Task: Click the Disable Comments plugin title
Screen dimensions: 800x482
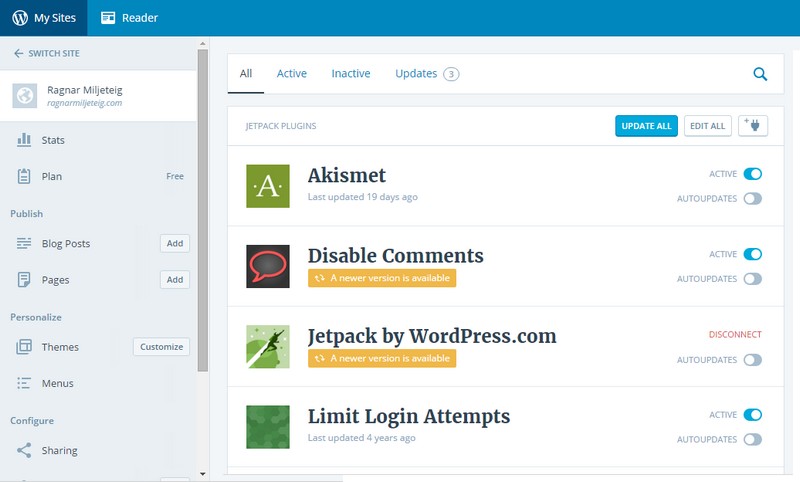Action: point(395,255)
